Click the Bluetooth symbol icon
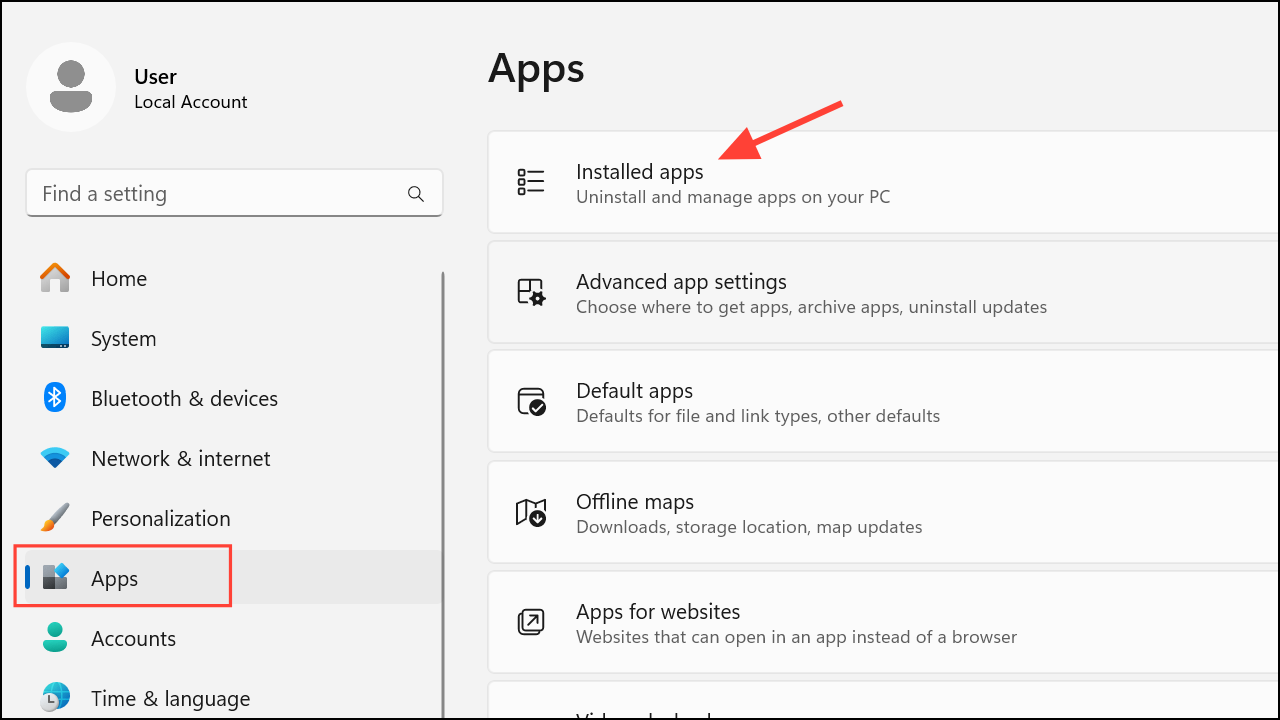1280x720 pixels. click(x=55, y=398)
